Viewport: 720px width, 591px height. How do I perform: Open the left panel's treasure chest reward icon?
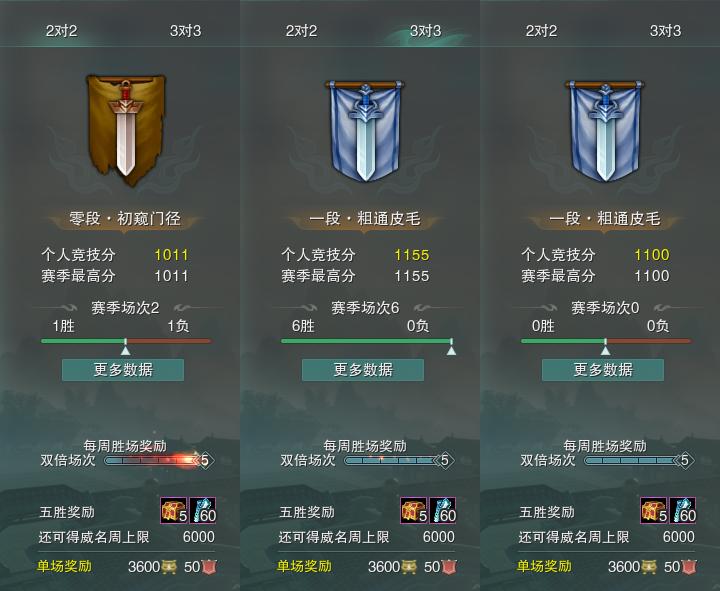coord(174,510)
